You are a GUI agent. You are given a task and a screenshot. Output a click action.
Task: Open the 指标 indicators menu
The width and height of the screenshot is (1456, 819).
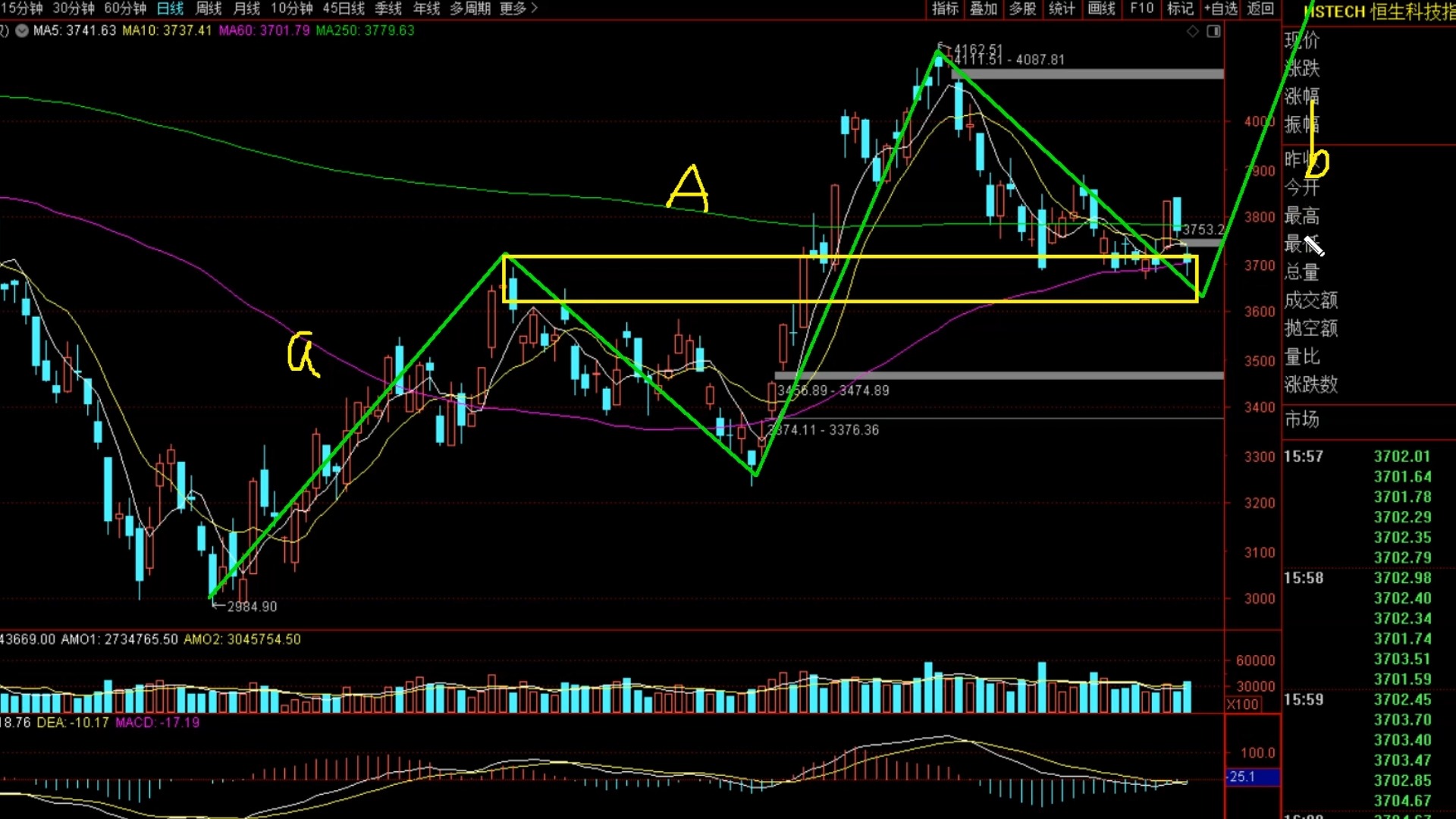(945, 8)
